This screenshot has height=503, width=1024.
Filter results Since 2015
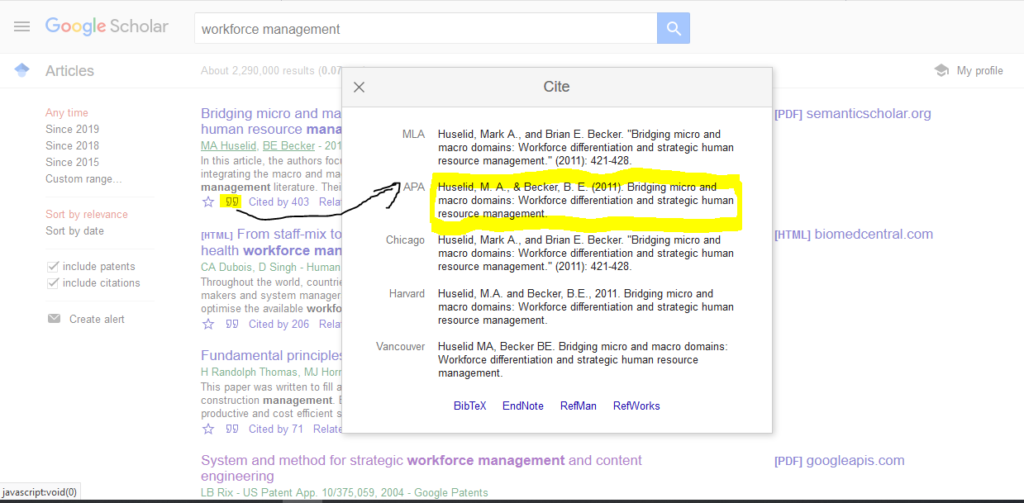pyautogui.click(x=72, y=162)
